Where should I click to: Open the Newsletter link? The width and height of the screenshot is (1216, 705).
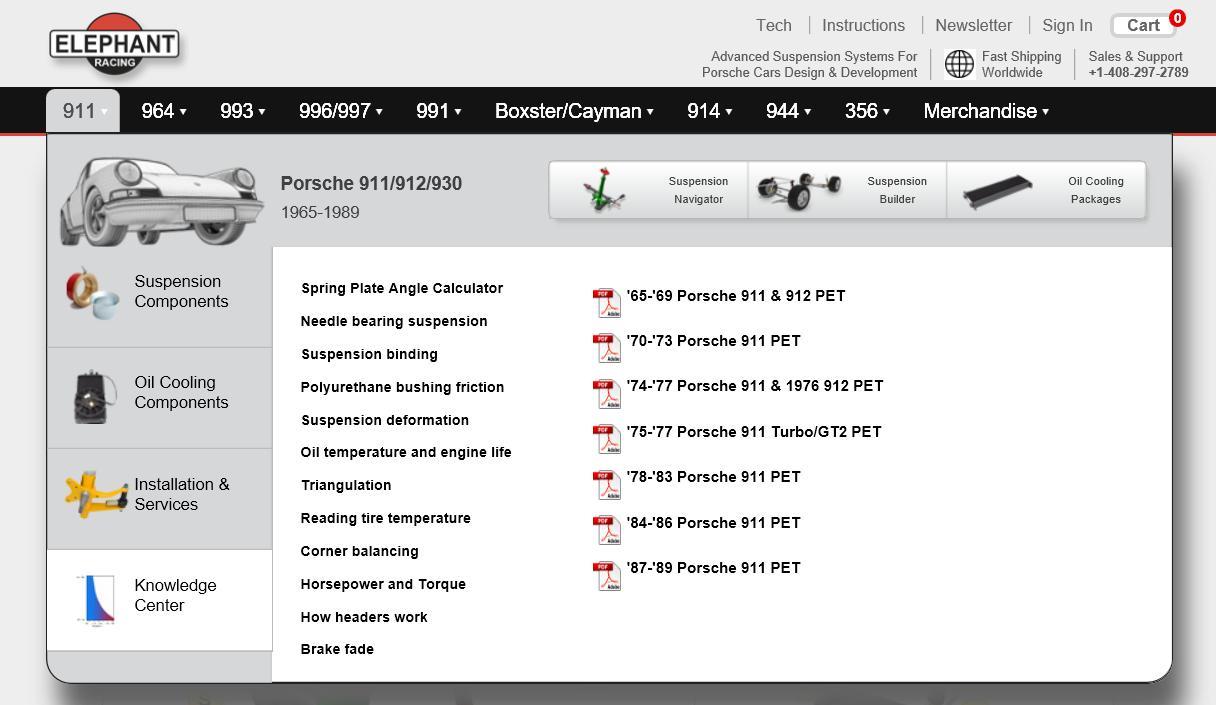974,25
